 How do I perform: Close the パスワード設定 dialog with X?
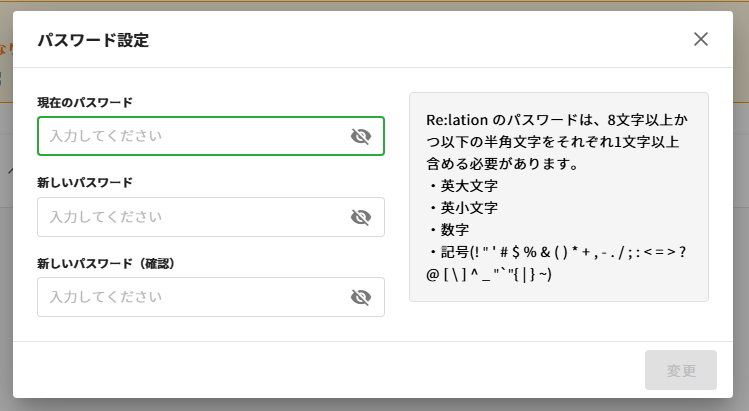point(701,39)
